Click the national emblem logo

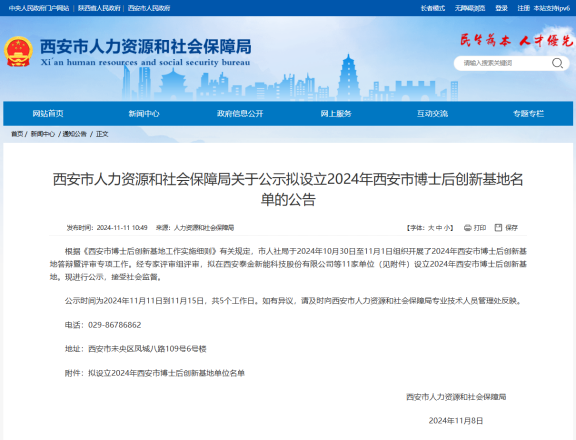click(18, 51)
